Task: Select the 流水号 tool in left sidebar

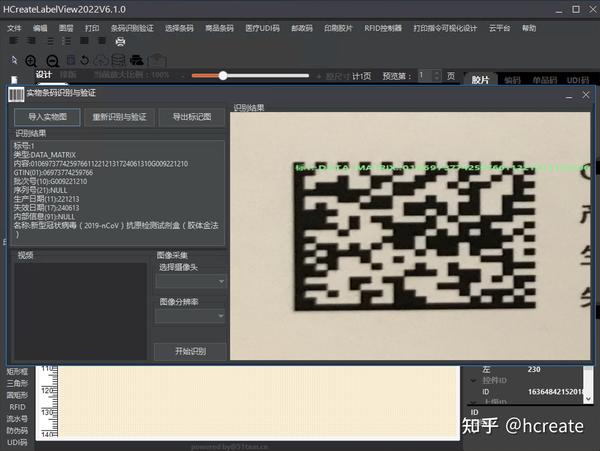Action: [17, 419]
